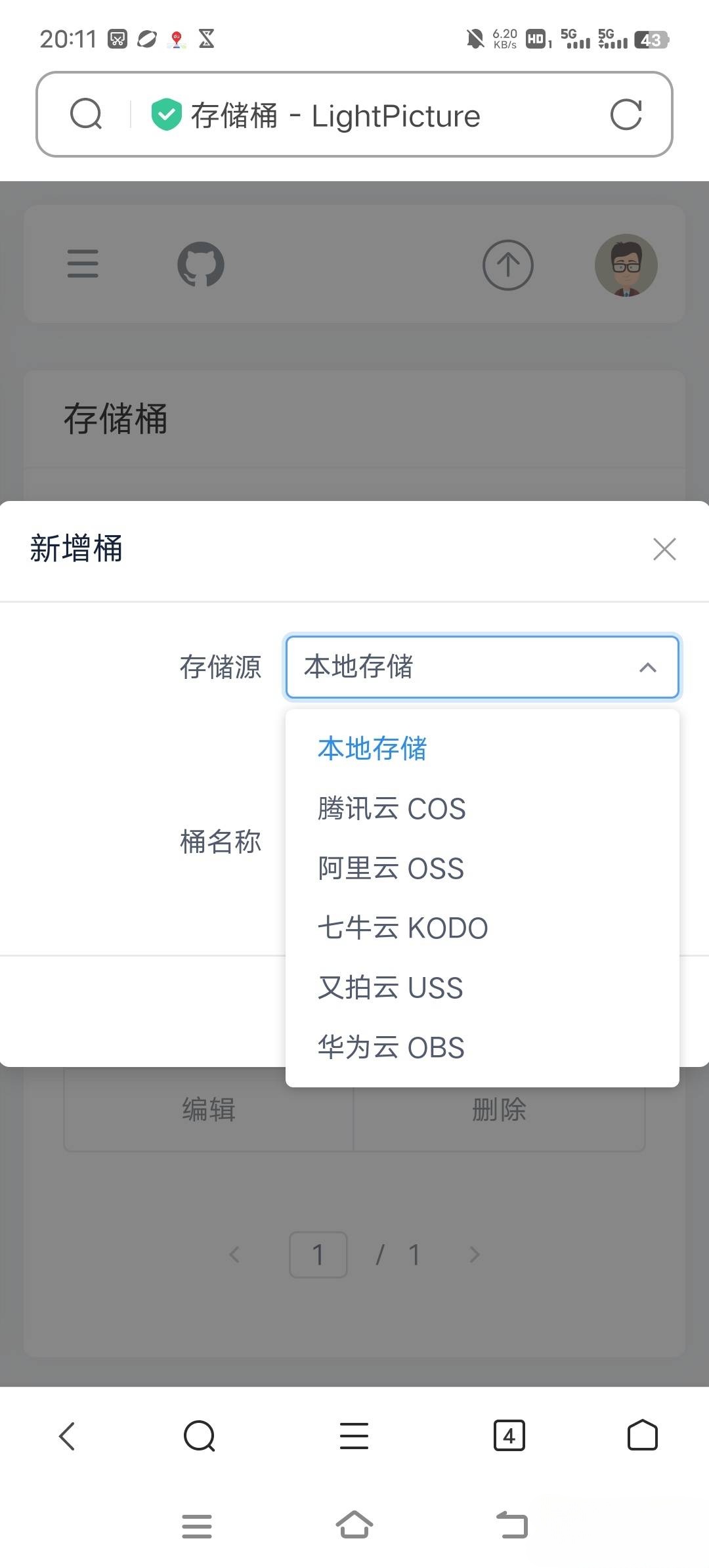This screenshot has width=709, height=1568.
Task: Tap the page title in address bar
Action: 335,116
